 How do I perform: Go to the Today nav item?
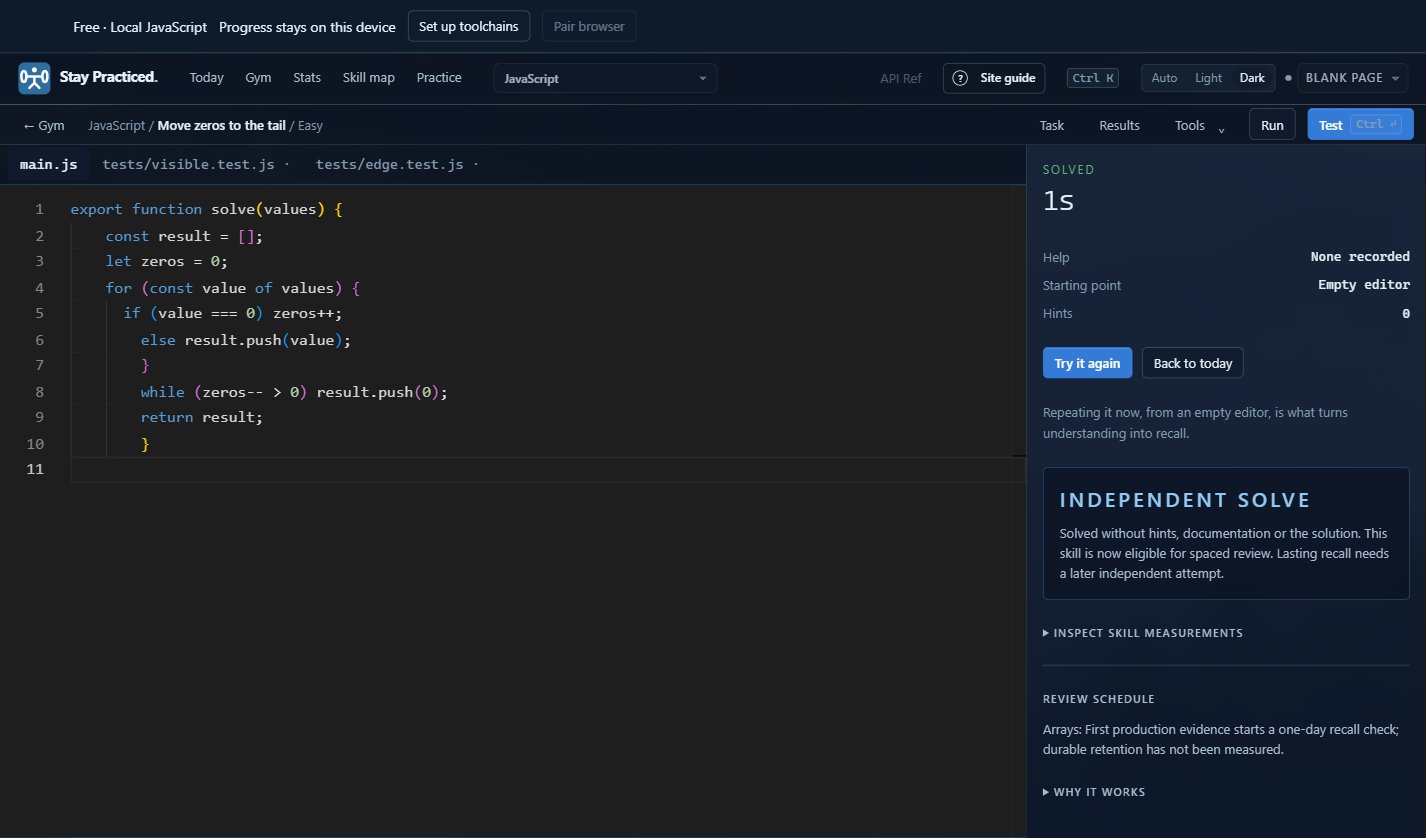click(207, 78)
